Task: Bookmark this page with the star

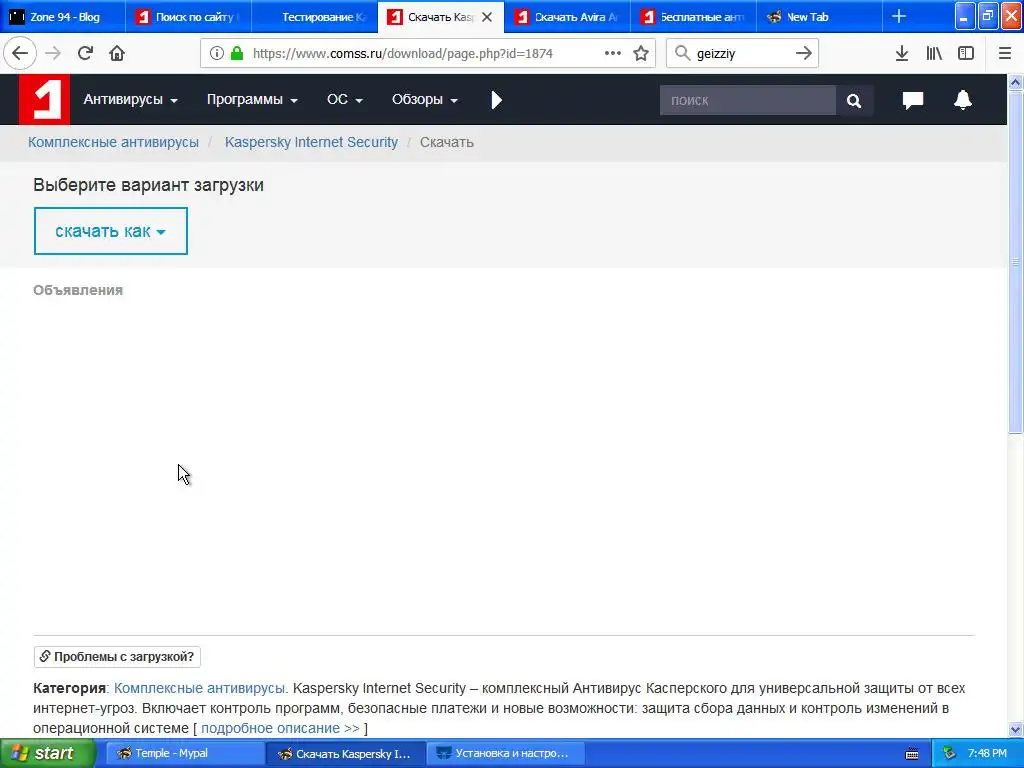Action: tap(641, 54)
